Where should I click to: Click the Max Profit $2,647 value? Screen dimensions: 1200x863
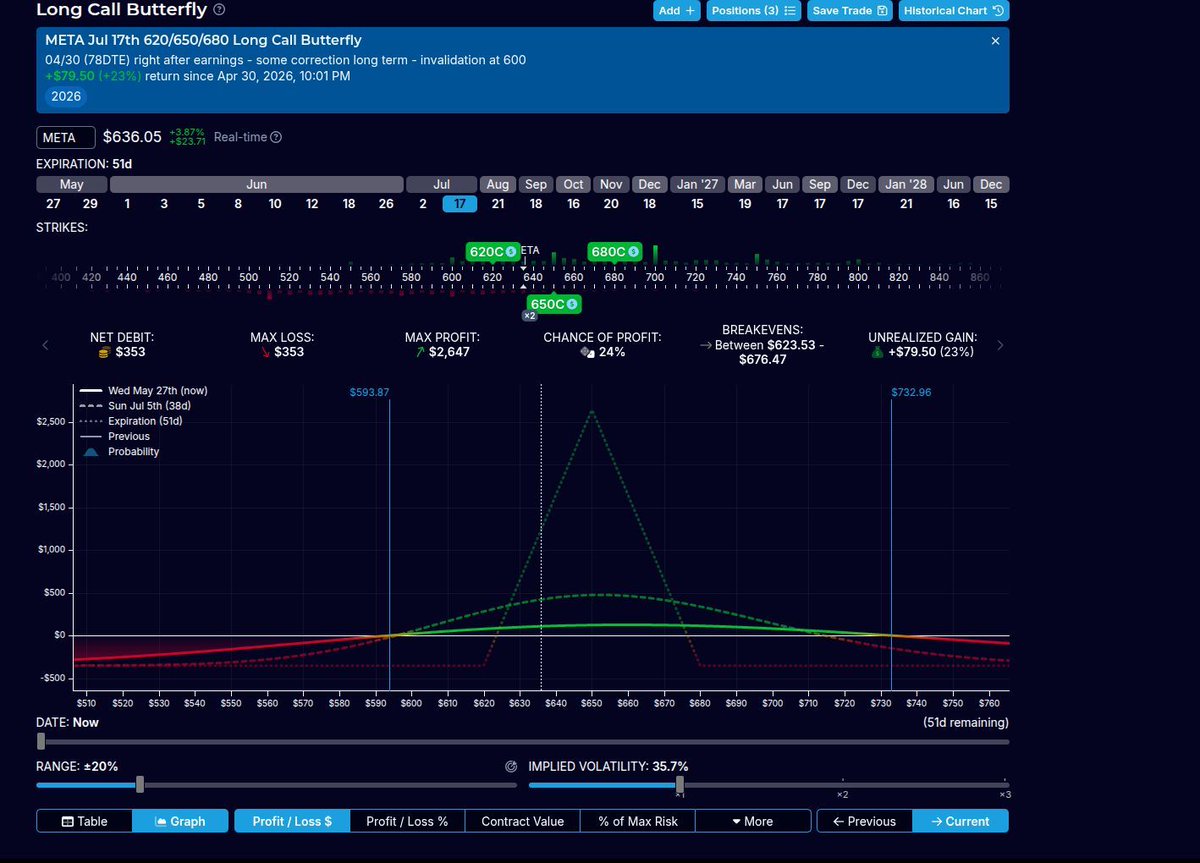tap(449, 352)
